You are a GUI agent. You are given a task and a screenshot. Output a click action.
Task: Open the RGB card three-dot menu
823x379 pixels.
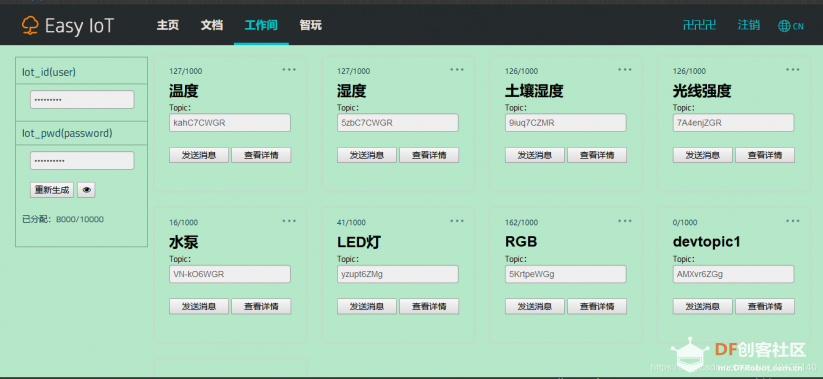click(625, 221)
